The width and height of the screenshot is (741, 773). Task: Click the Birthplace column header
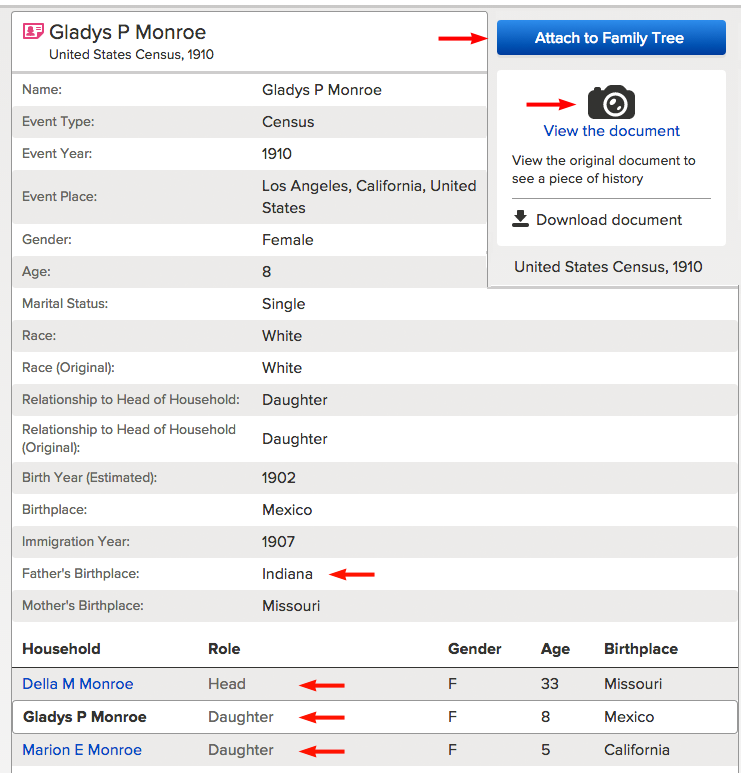click(641, 649)
